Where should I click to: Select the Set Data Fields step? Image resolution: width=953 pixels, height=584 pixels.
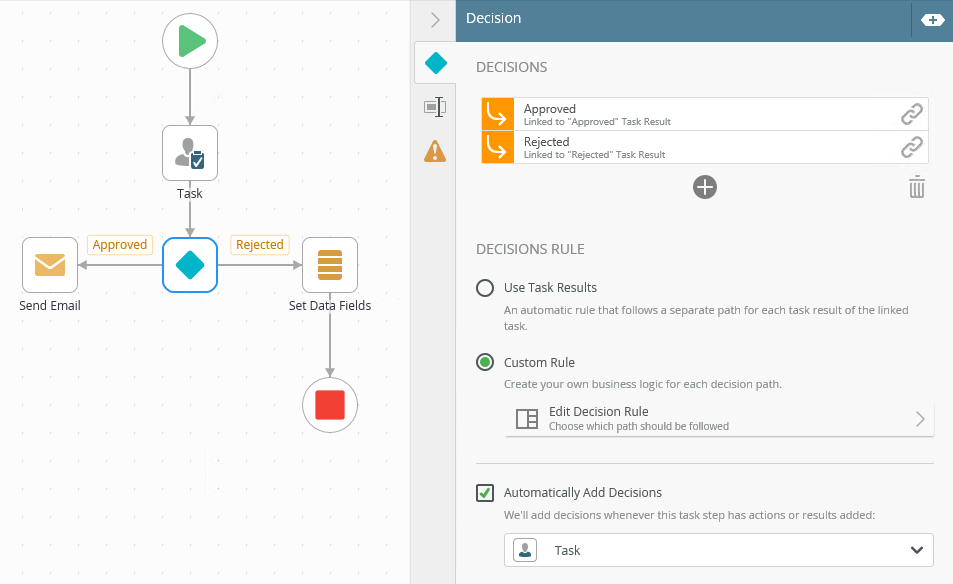[x=330, y=265]
